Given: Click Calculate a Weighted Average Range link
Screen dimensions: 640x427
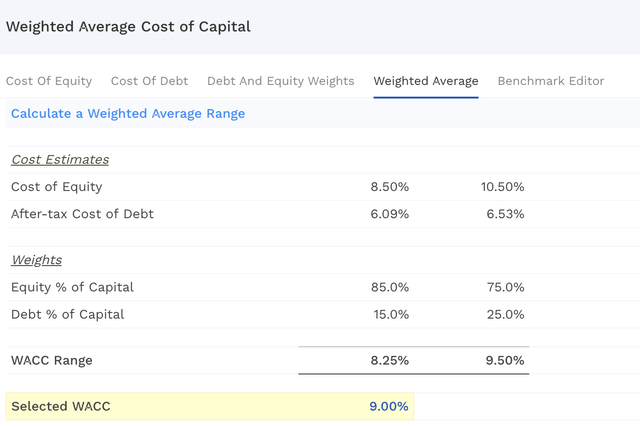Looking at the screenshot, I should tap(128, 114).
